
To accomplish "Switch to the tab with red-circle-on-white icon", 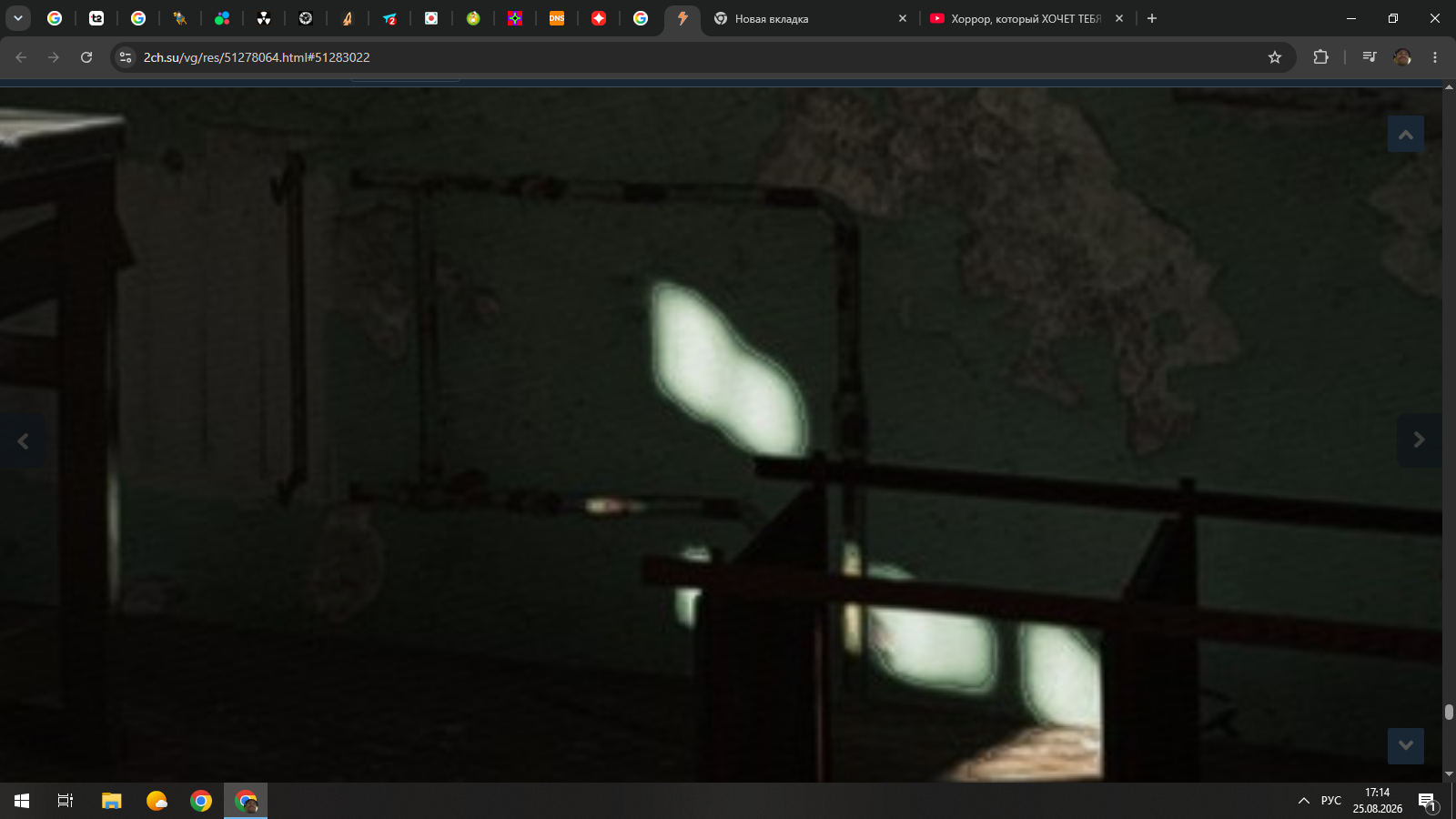I will [x=431, y=18].
